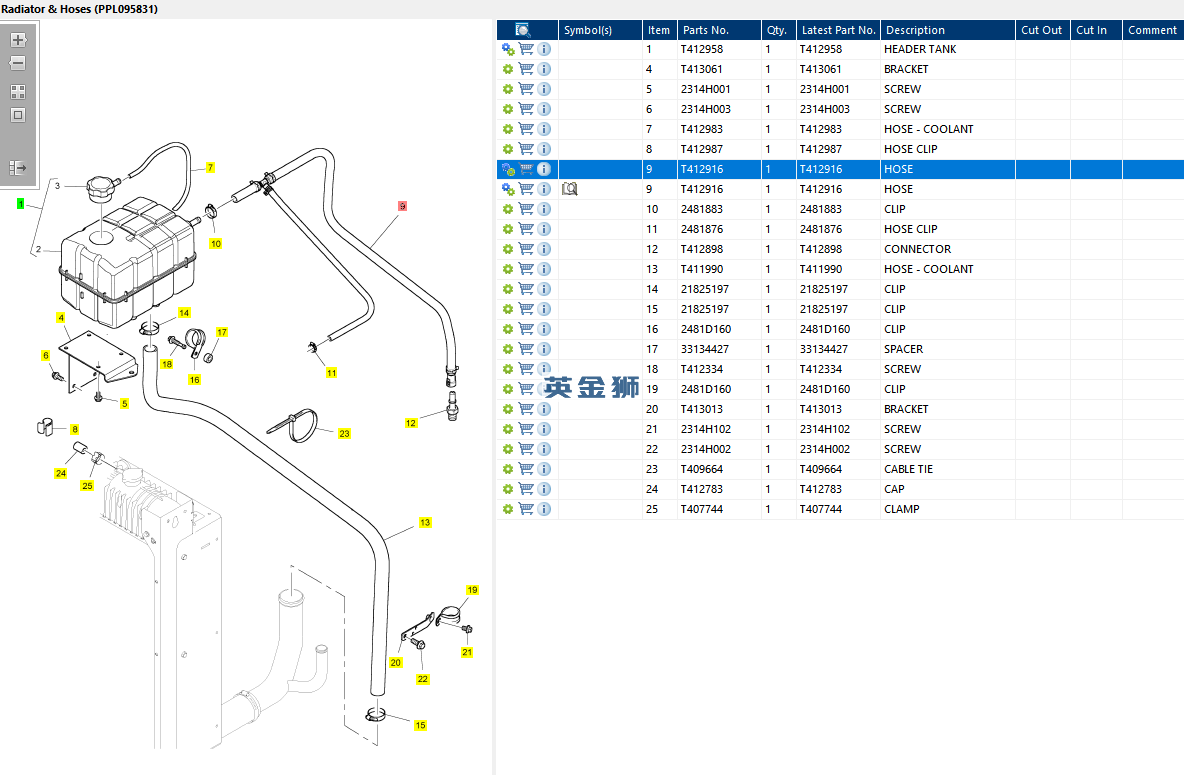Click the red callout 9 label

pos(402,206)
